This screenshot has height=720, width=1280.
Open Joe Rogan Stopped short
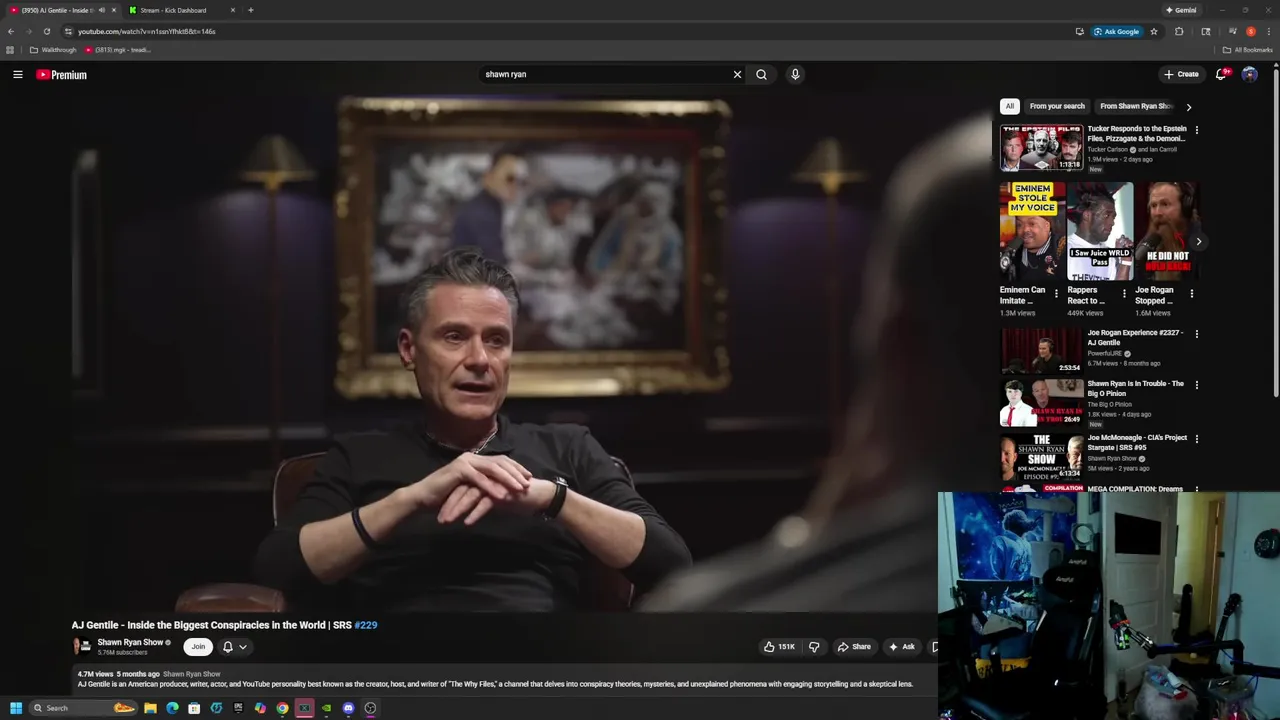pos(1166,231)
